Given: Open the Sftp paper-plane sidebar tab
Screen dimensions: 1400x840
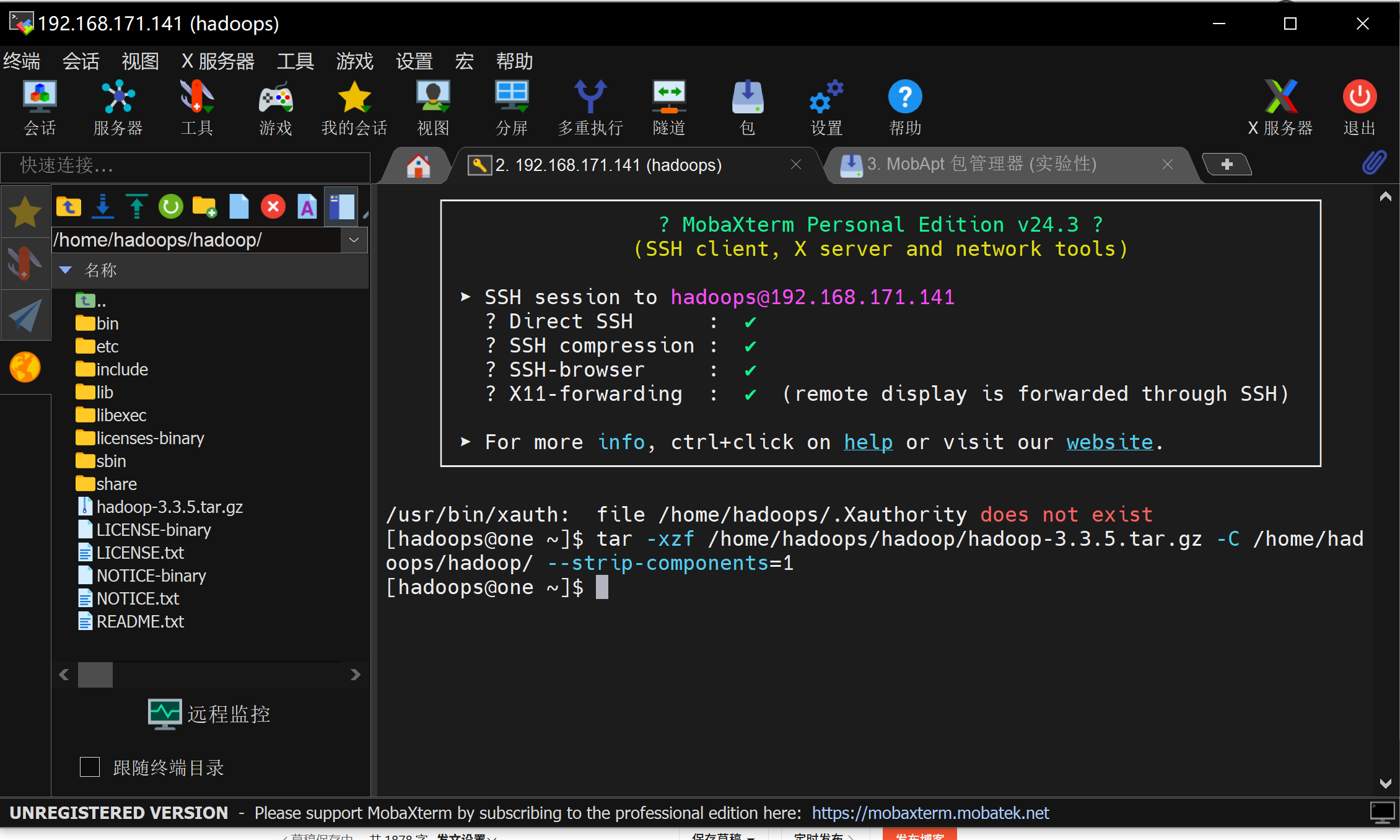Looking at the screenshot, I should pos(25,315).
